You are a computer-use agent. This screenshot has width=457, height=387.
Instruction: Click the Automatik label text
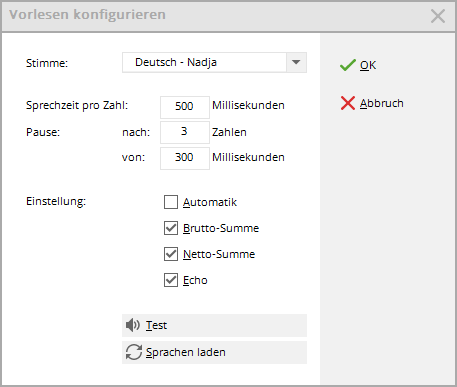(x=210, y=202)
